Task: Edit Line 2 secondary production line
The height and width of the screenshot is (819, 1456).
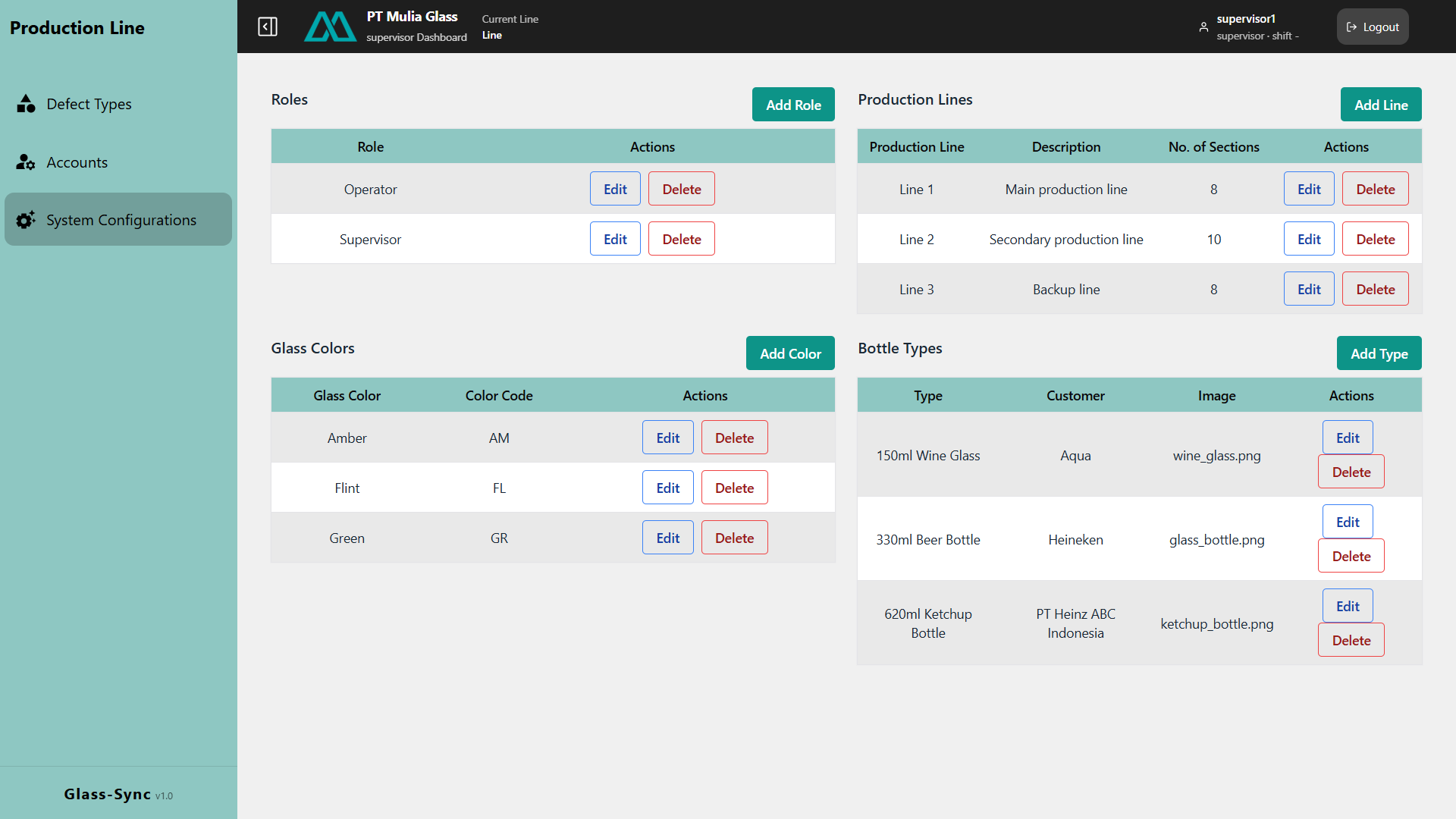Action: pos(1309,239)
